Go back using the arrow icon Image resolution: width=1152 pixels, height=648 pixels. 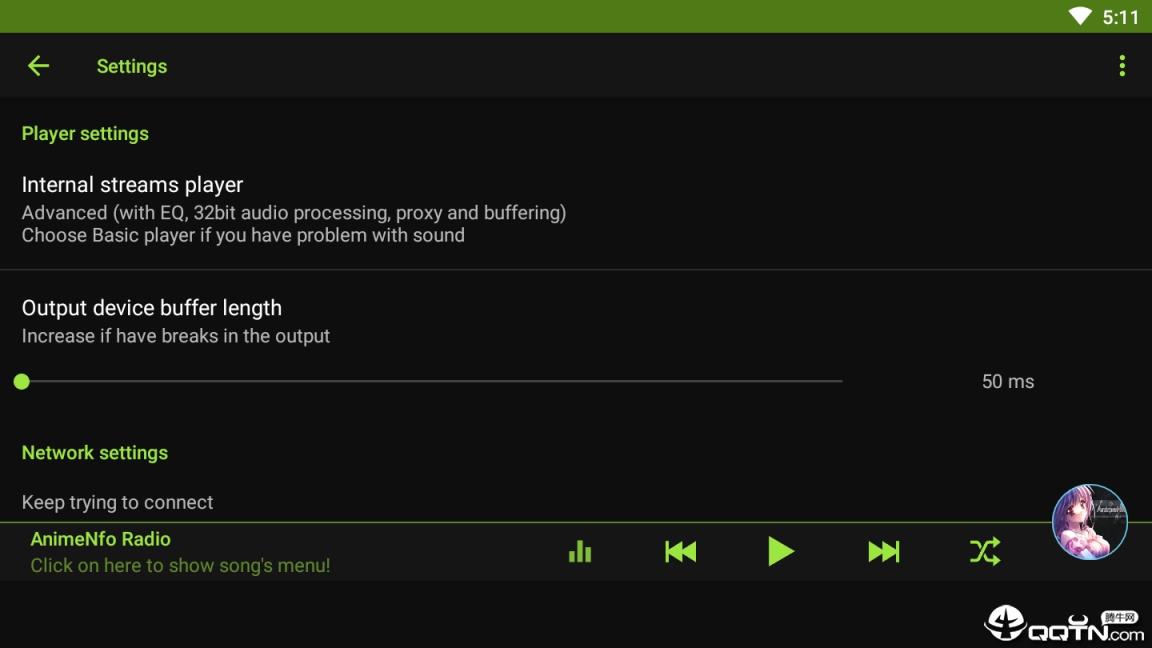[x=38, y=66]
